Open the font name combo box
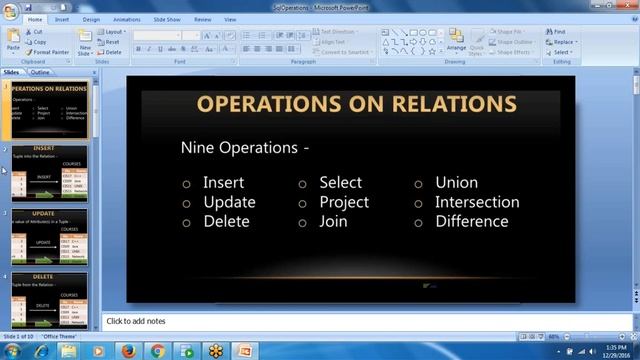 point(157,36)
